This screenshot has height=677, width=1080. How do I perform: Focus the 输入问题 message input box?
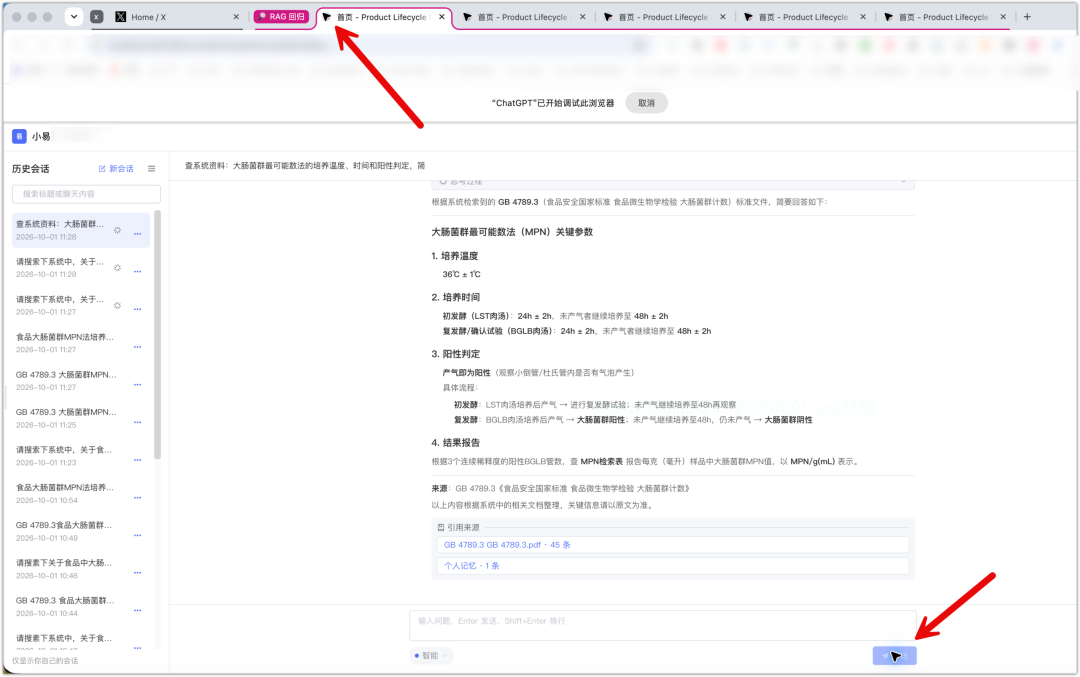tap(663, 625)
